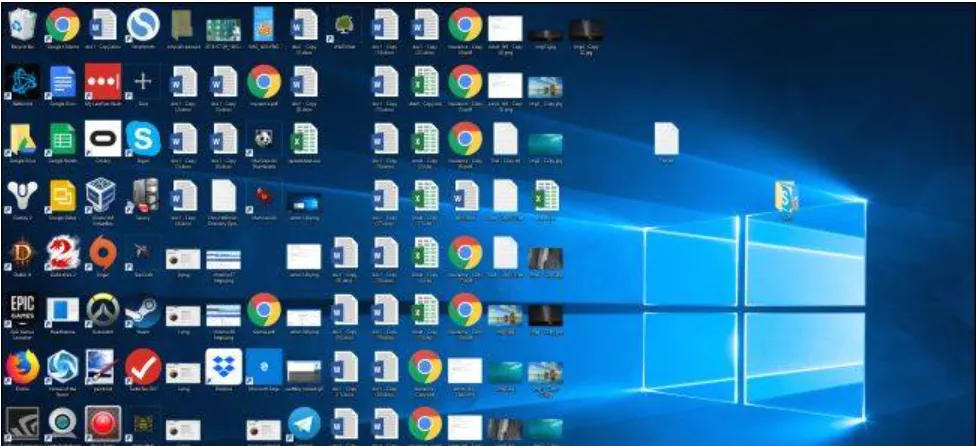Open the Battle.net launcher shortcut

click(22, 81)
